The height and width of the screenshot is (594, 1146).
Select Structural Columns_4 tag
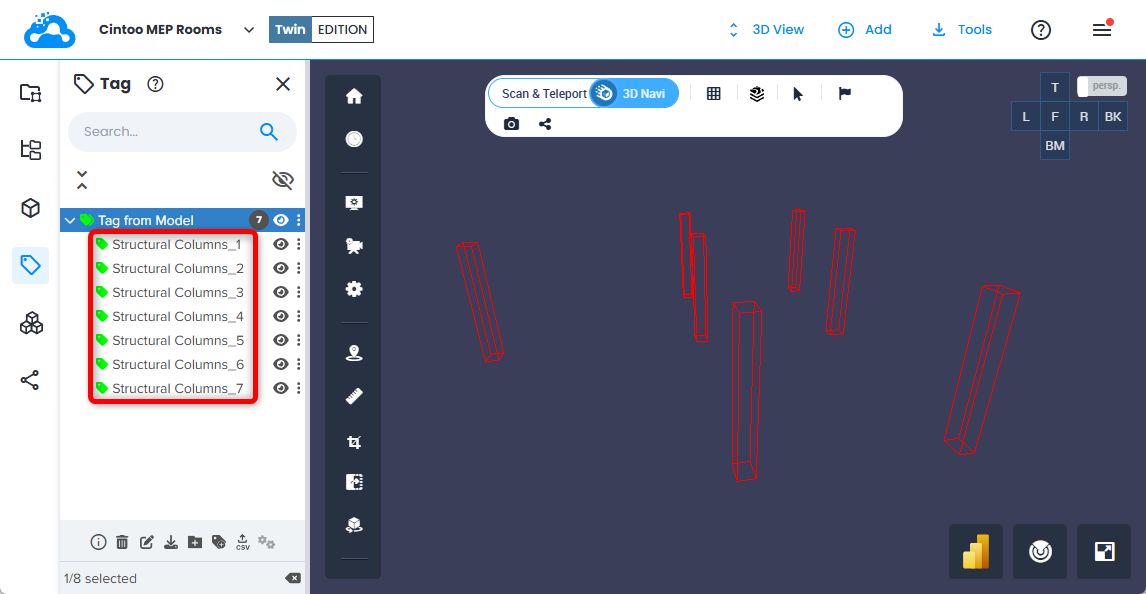pyautogui.click(x=178, y=316)
